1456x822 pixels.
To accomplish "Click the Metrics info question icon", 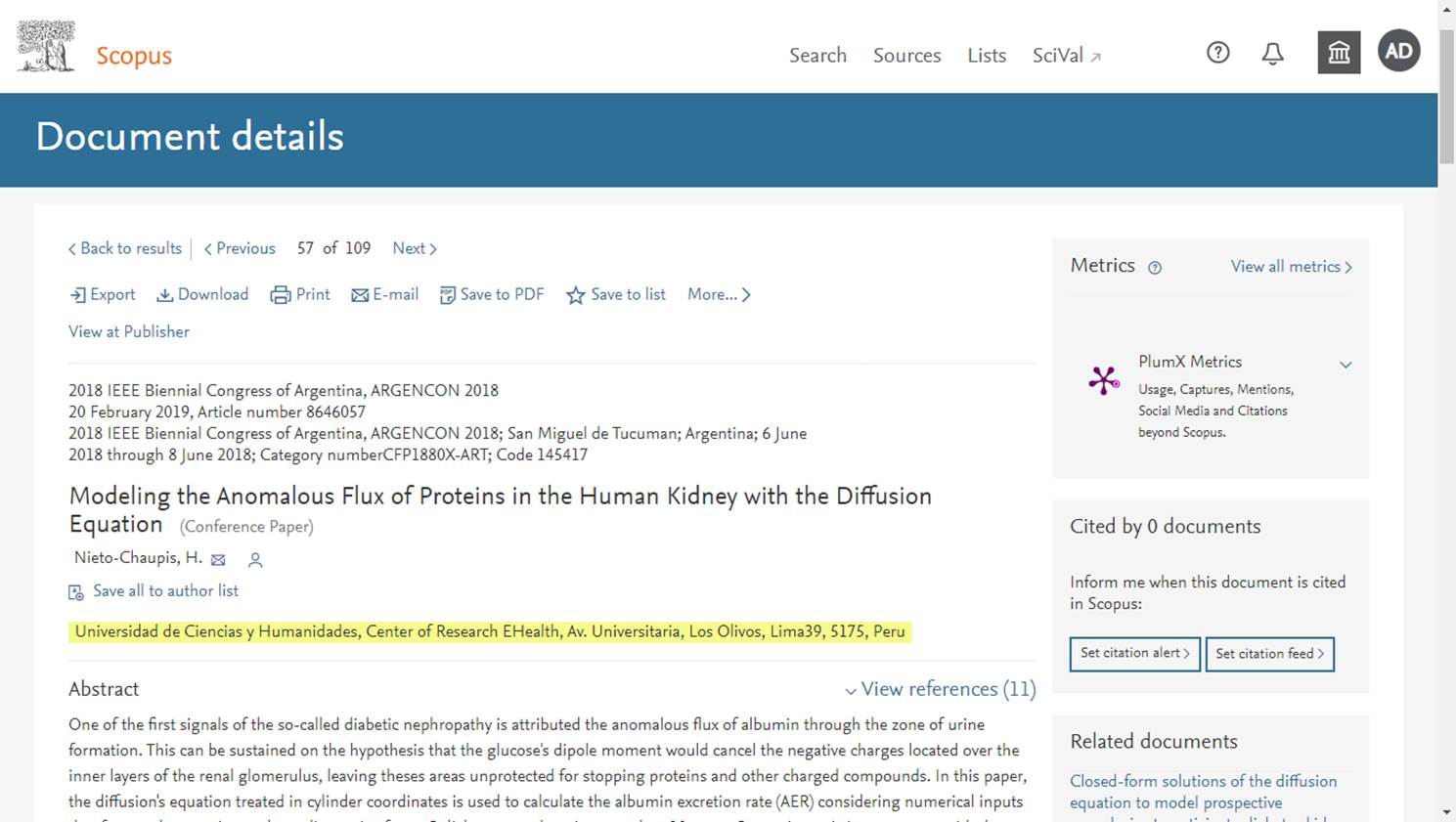I will click(x=1155, y=268).
